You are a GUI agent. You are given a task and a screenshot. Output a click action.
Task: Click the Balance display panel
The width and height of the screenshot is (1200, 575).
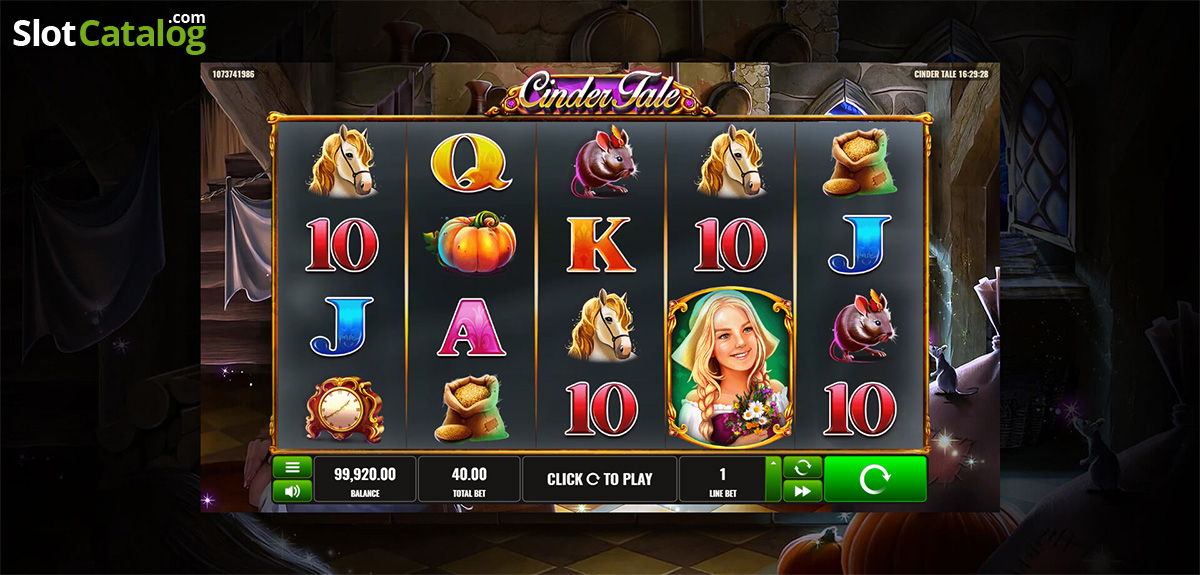tap(365, 479)
